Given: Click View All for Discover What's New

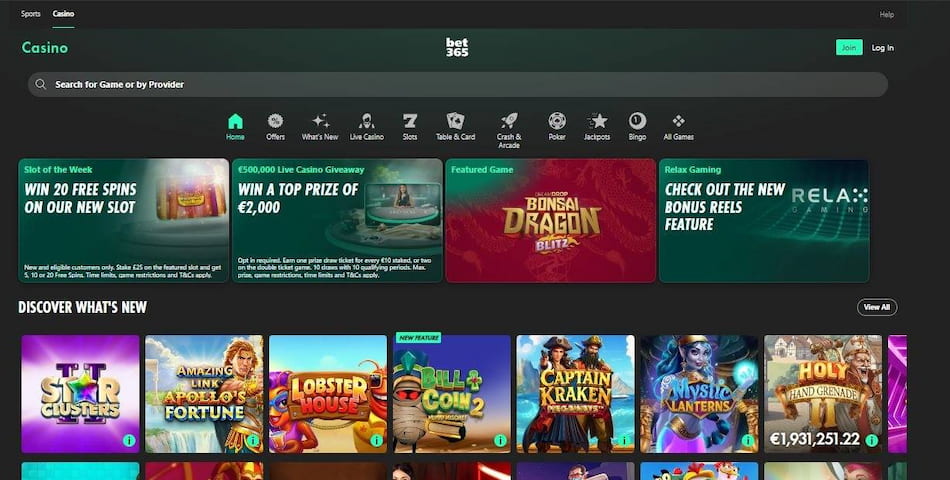Looking at the screenshot, I should [x=876, y=307].
